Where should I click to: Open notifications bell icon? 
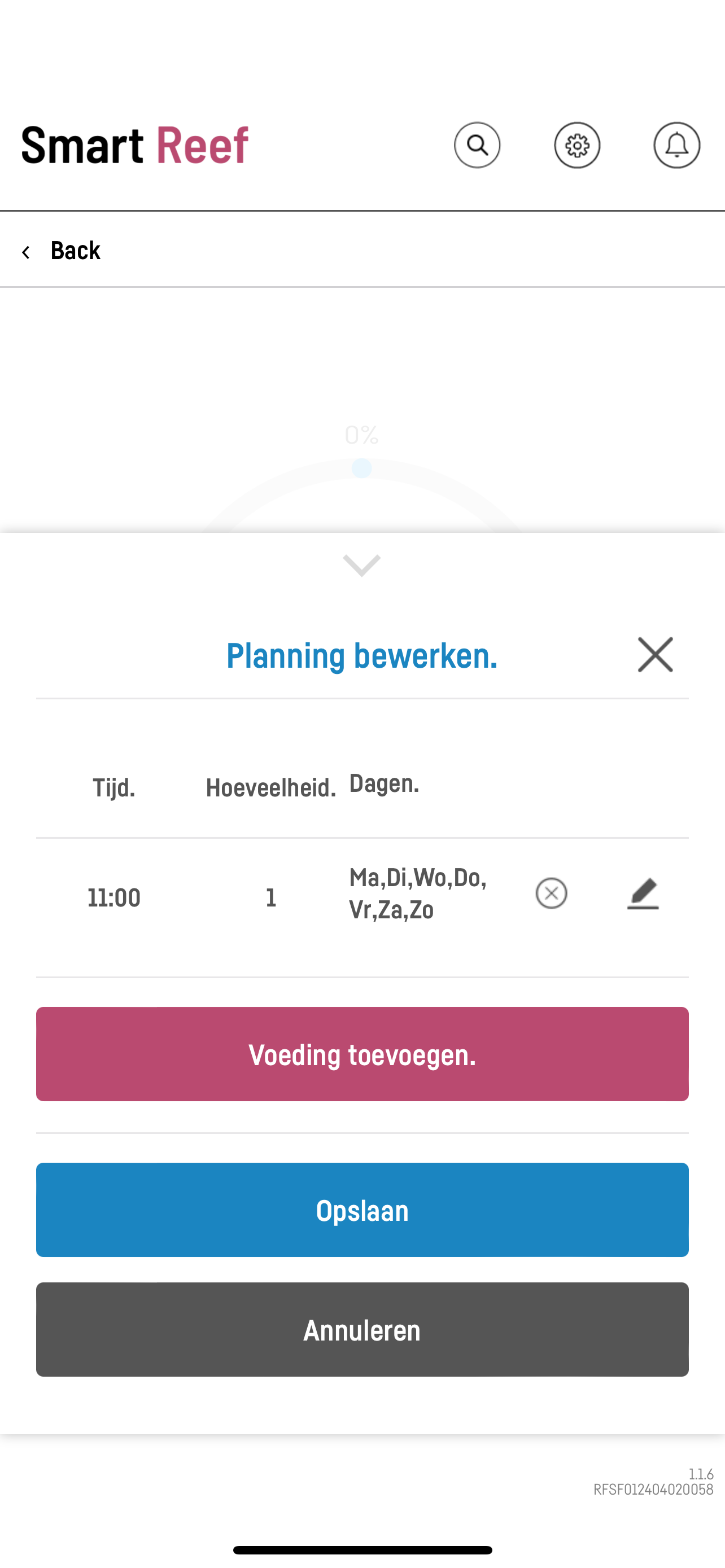coord(676,146)
